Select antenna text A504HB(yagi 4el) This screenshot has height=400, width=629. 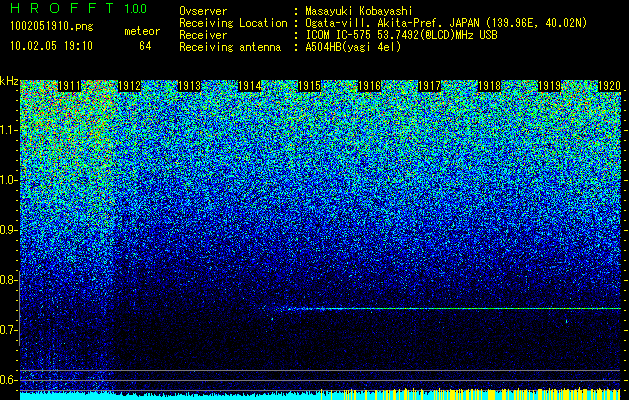(353, 47)
